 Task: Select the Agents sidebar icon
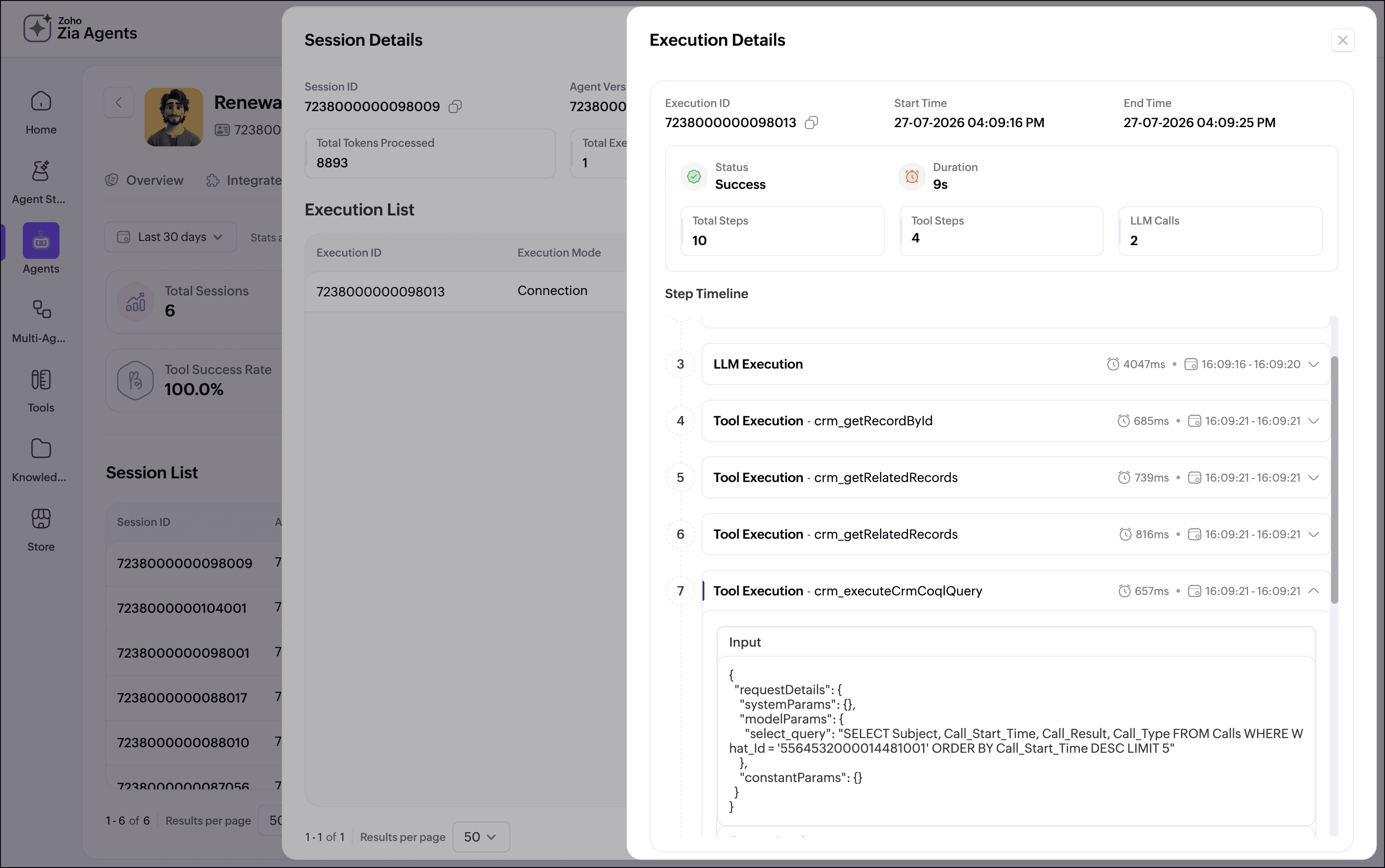(41, 241)
